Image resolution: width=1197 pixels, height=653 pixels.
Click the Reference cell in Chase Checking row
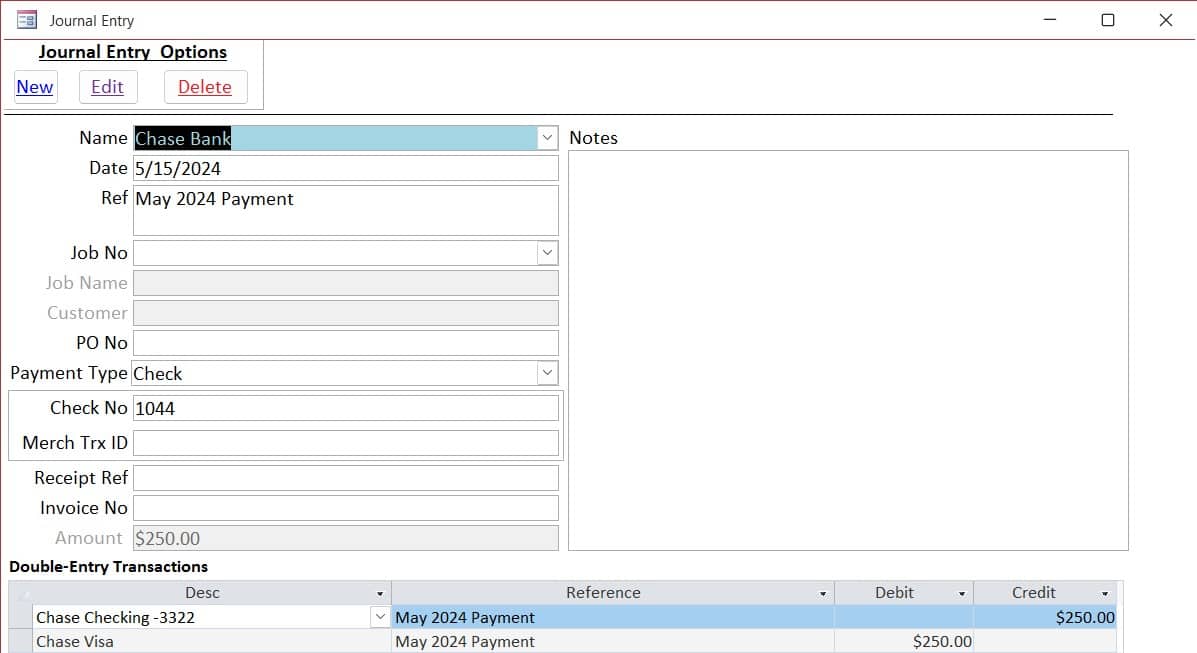click(613, 617)
